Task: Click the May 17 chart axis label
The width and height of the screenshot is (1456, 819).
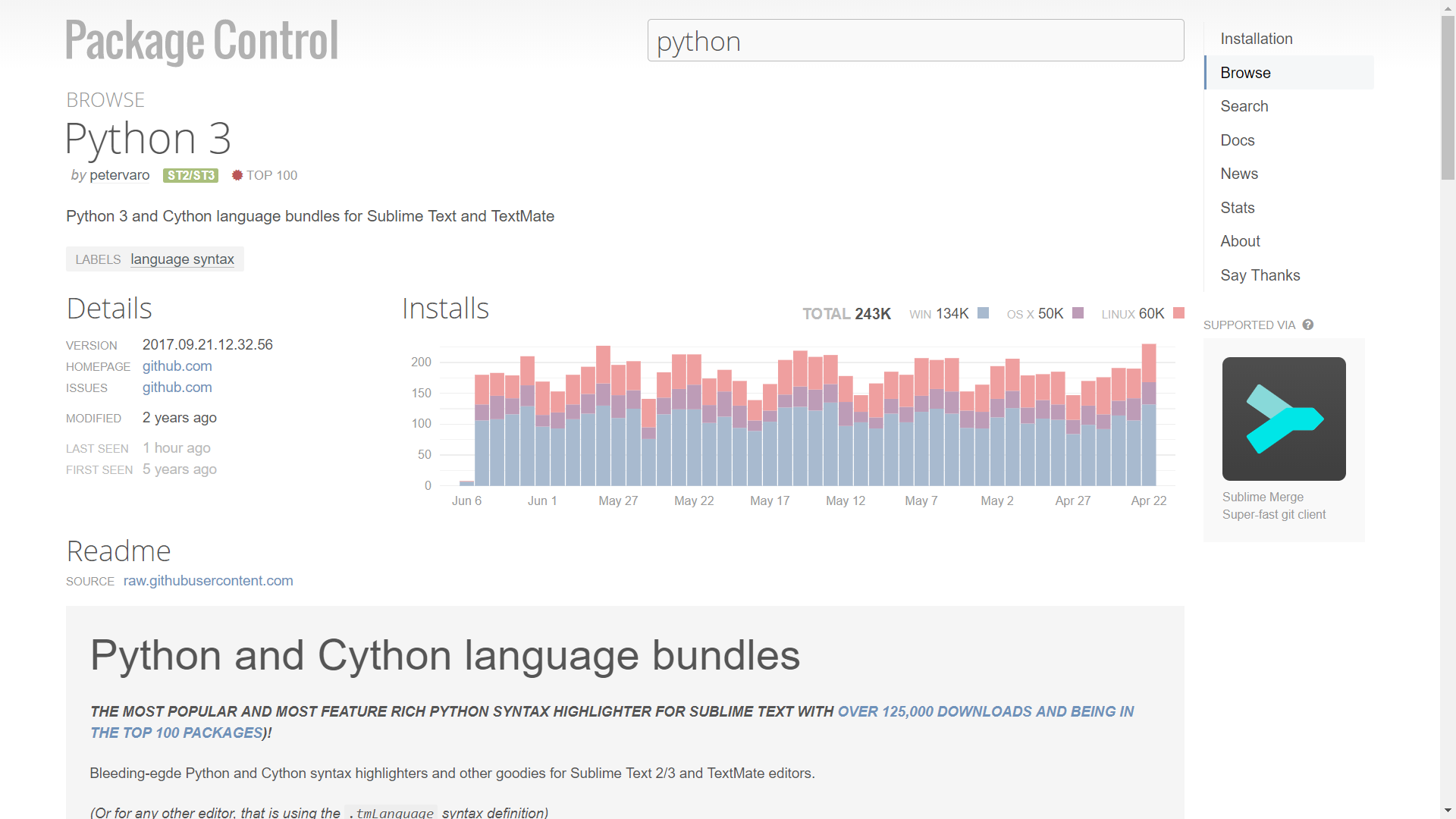Action: [x=770, y=500]
